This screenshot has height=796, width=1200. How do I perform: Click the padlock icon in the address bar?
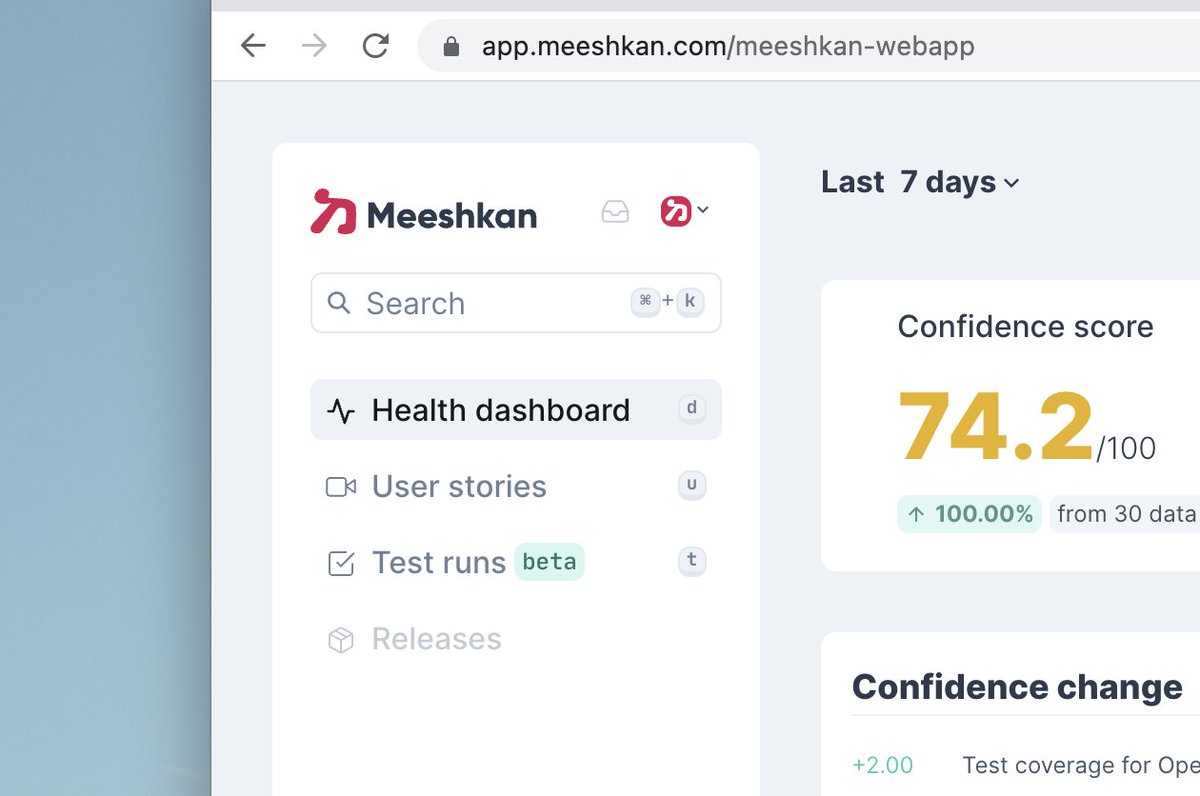(x=451, y=46)
